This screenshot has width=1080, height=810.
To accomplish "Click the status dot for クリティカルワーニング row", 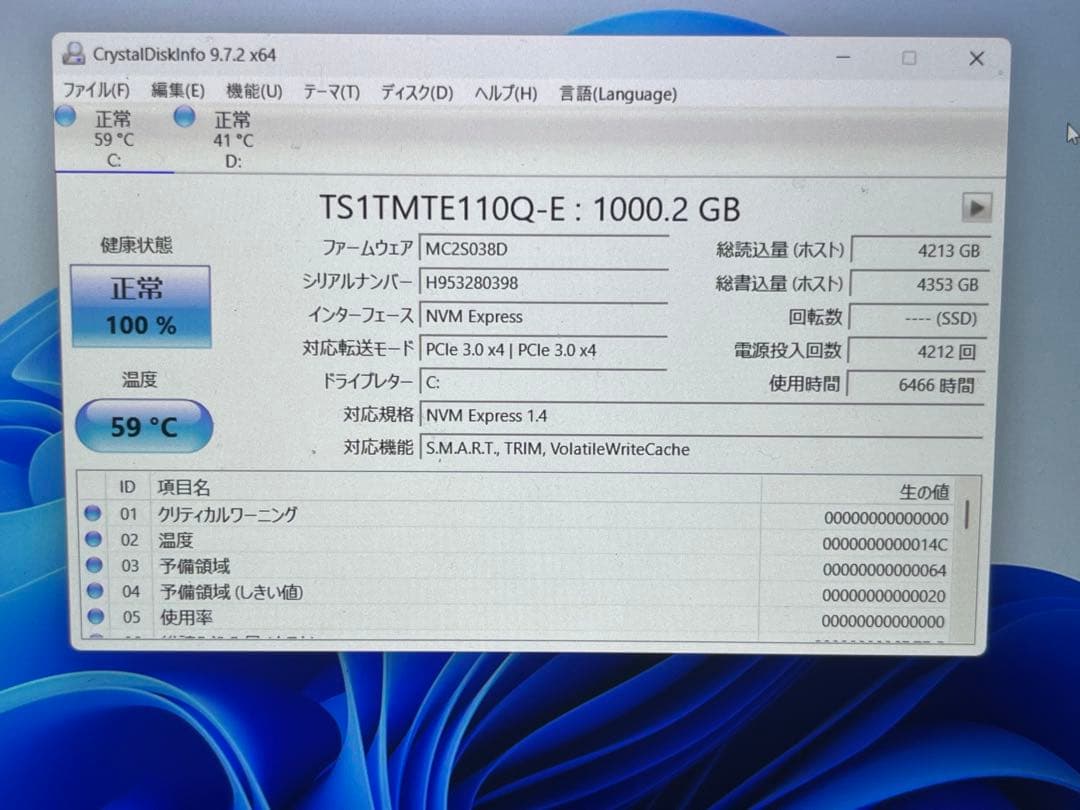I will point(93,514).
